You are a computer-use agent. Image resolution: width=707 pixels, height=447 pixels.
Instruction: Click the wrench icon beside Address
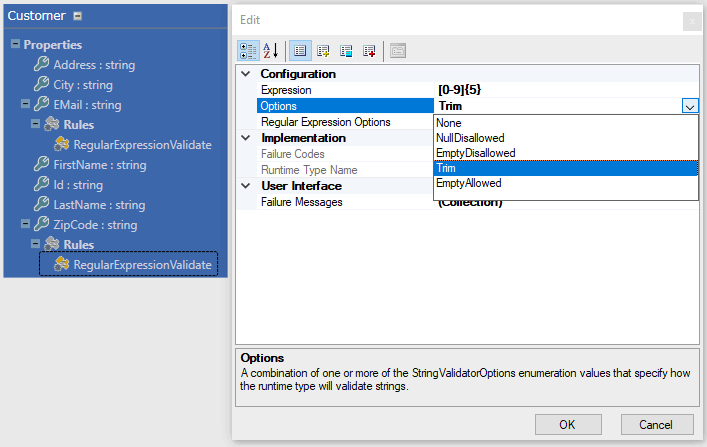[x=41, y=64]
